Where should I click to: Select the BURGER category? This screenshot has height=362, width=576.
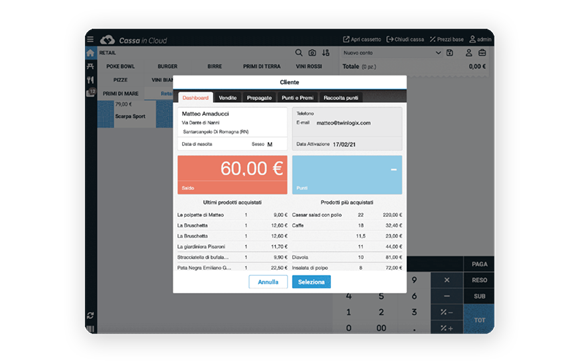point(168,67)
